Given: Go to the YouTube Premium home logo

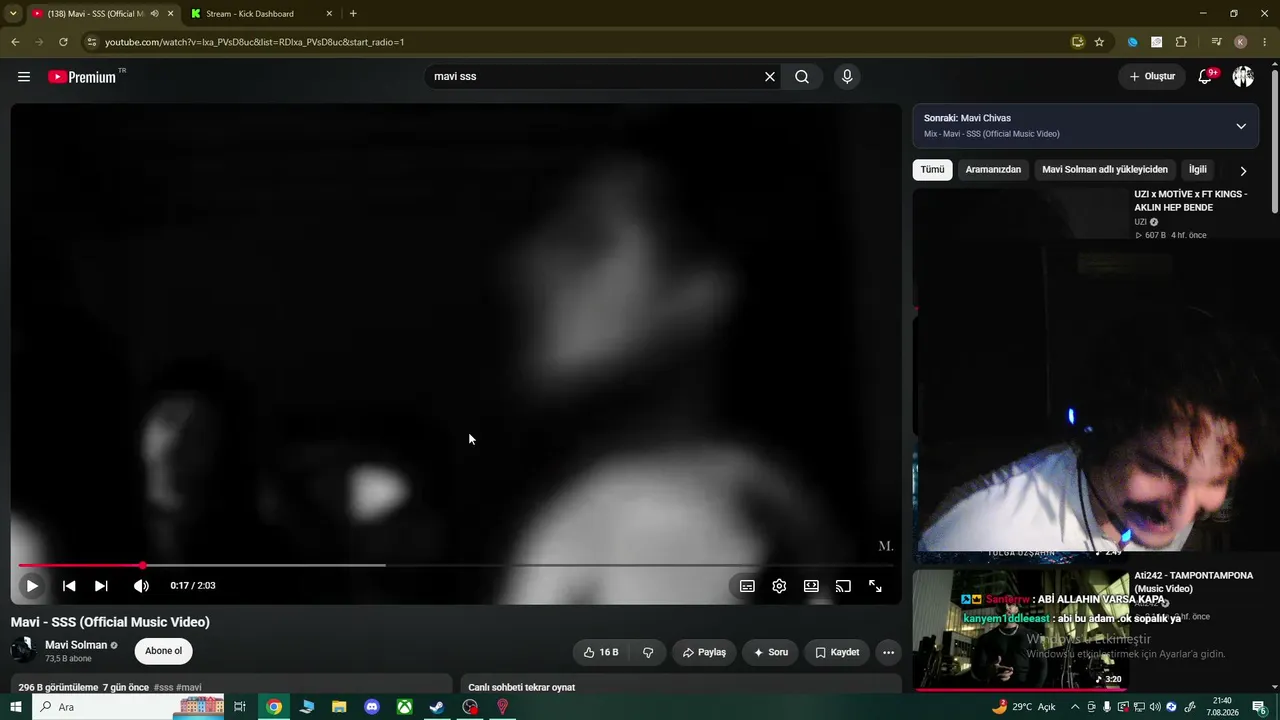Looking at the screenshot, I should [82, 77].
